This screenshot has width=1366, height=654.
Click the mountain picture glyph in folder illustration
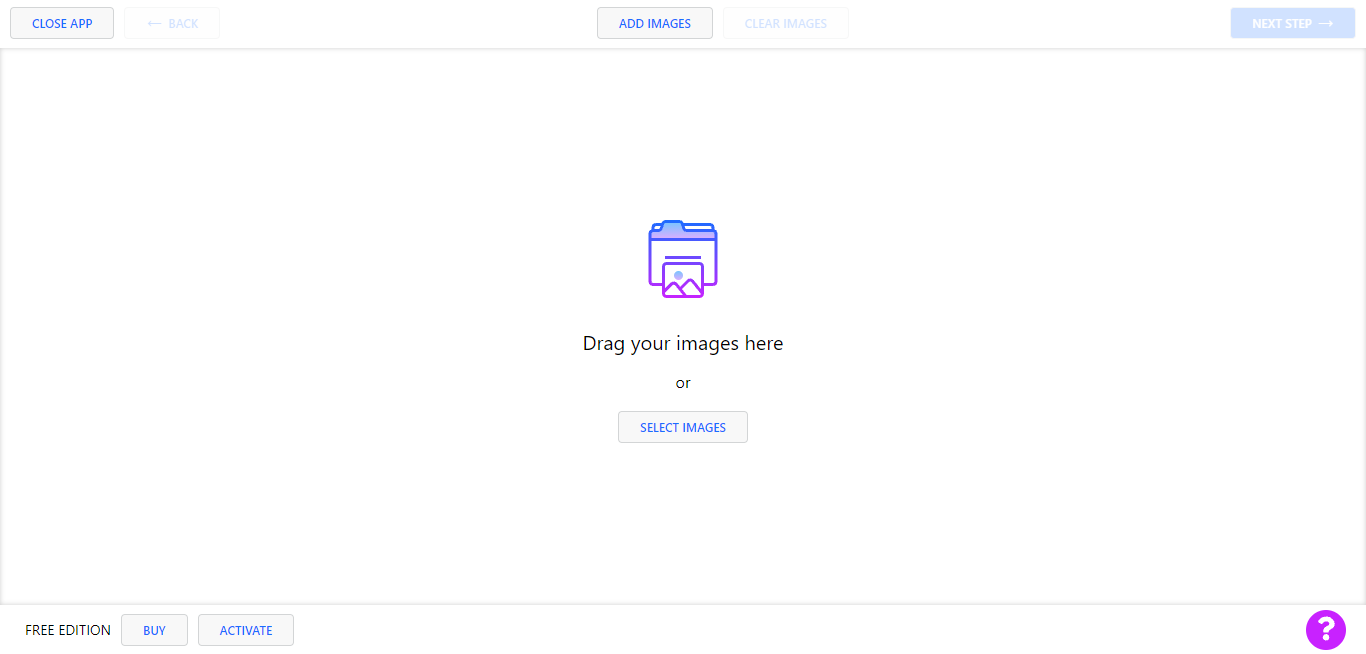click(x=683, y=281)
